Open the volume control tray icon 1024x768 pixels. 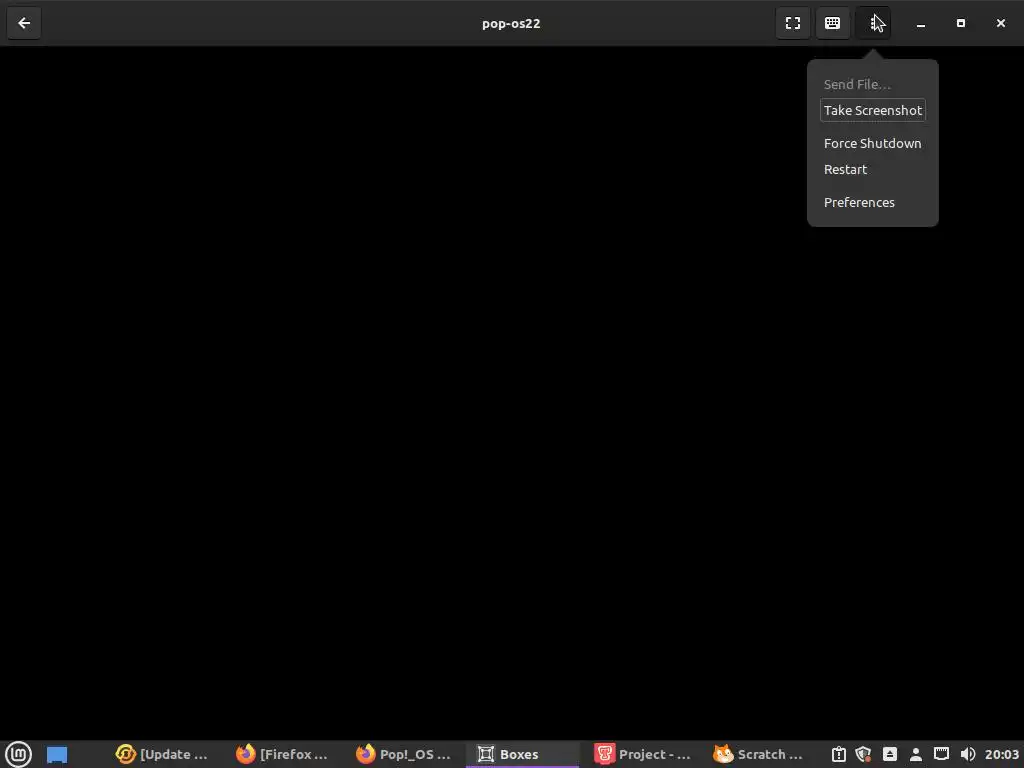point(968,754)
